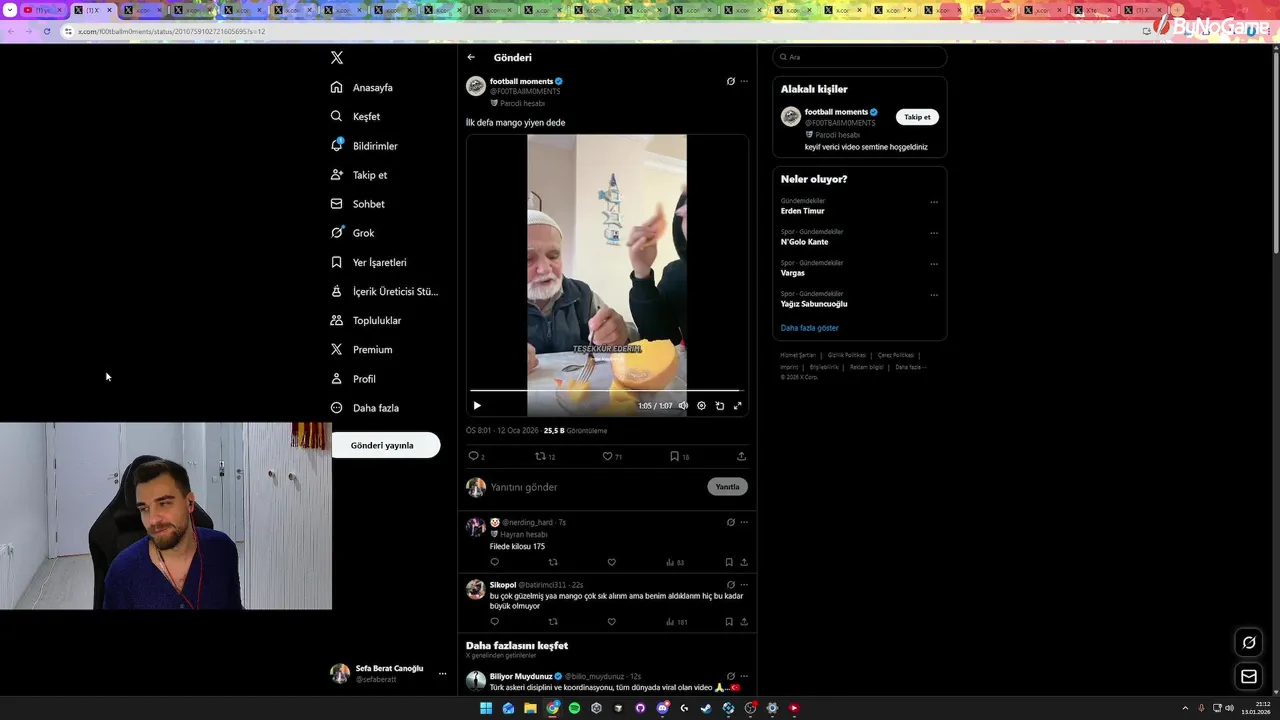The image size is (1280, 720).
Task: Like the main post
Action: pos(611,456)
